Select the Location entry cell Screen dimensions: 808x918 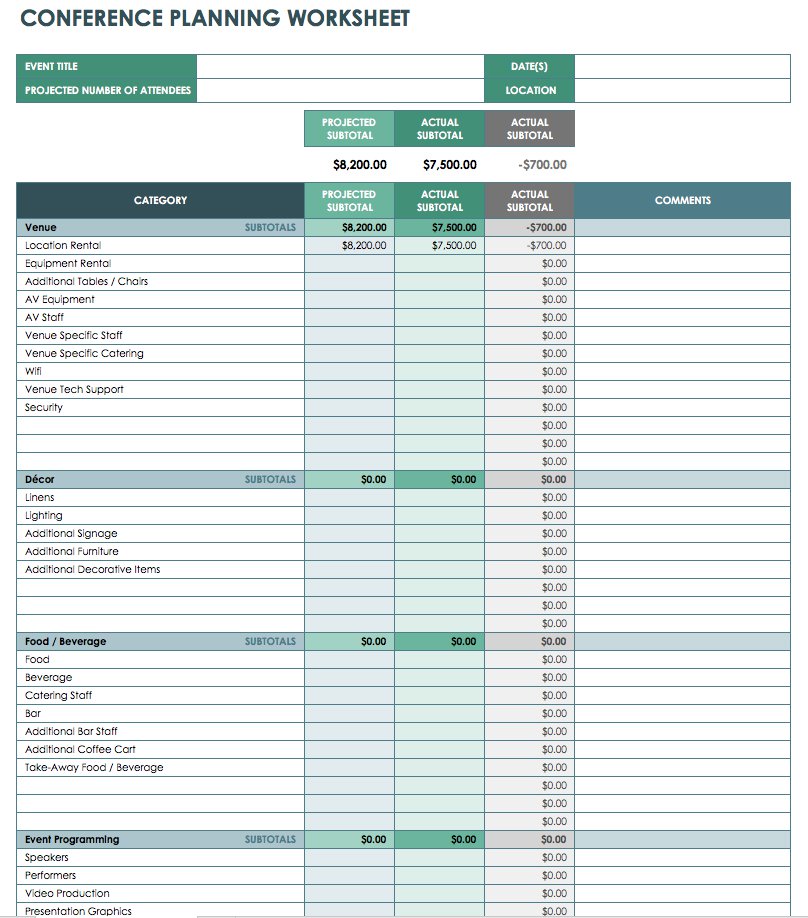[x=682, y=90]
